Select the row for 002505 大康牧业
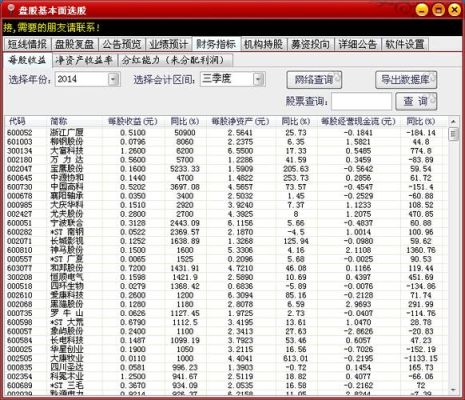 [226, 358]
